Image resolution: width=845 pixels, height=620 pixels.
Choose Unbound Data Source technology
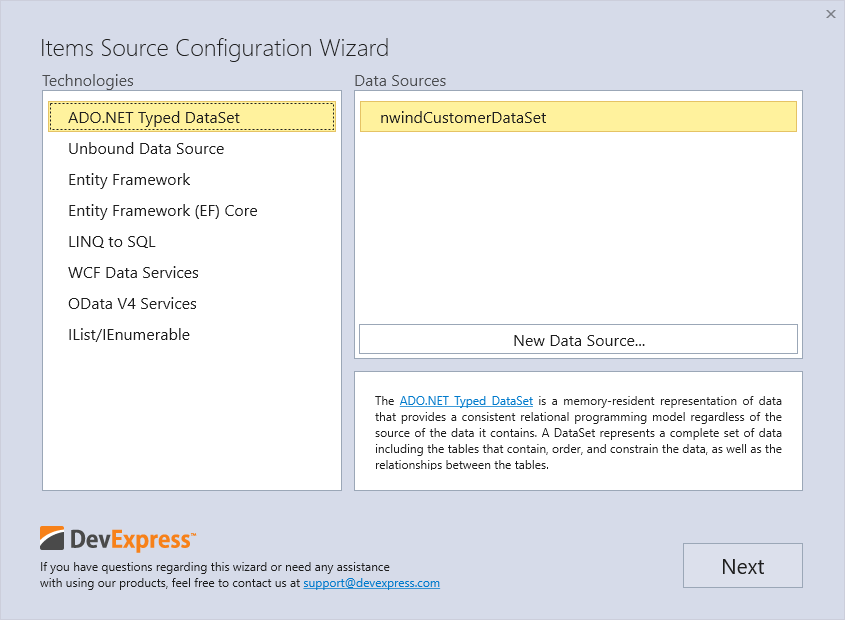point(192,148)
